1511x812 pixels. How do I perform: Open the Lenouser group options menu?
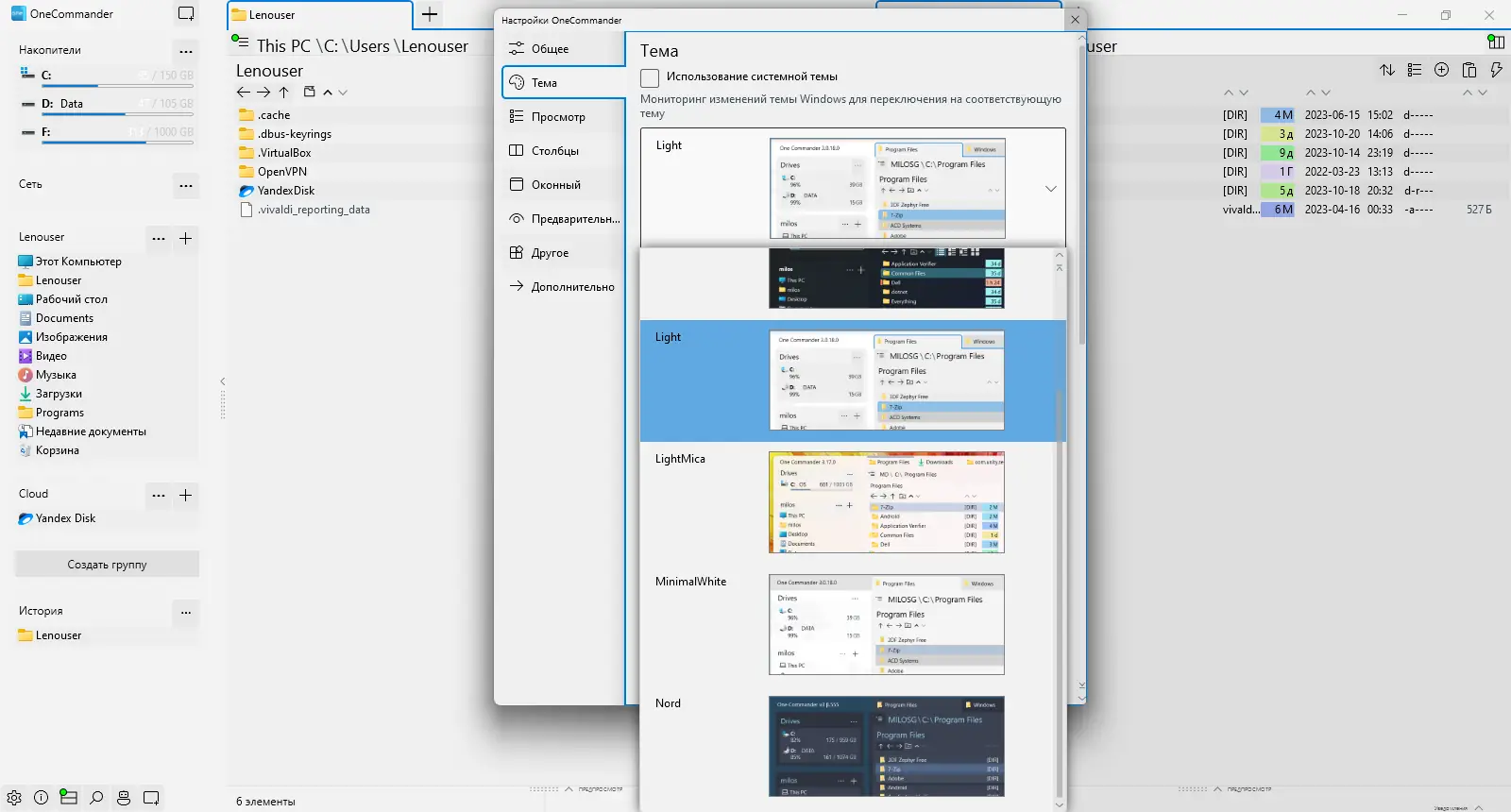[x=159, y=238]
